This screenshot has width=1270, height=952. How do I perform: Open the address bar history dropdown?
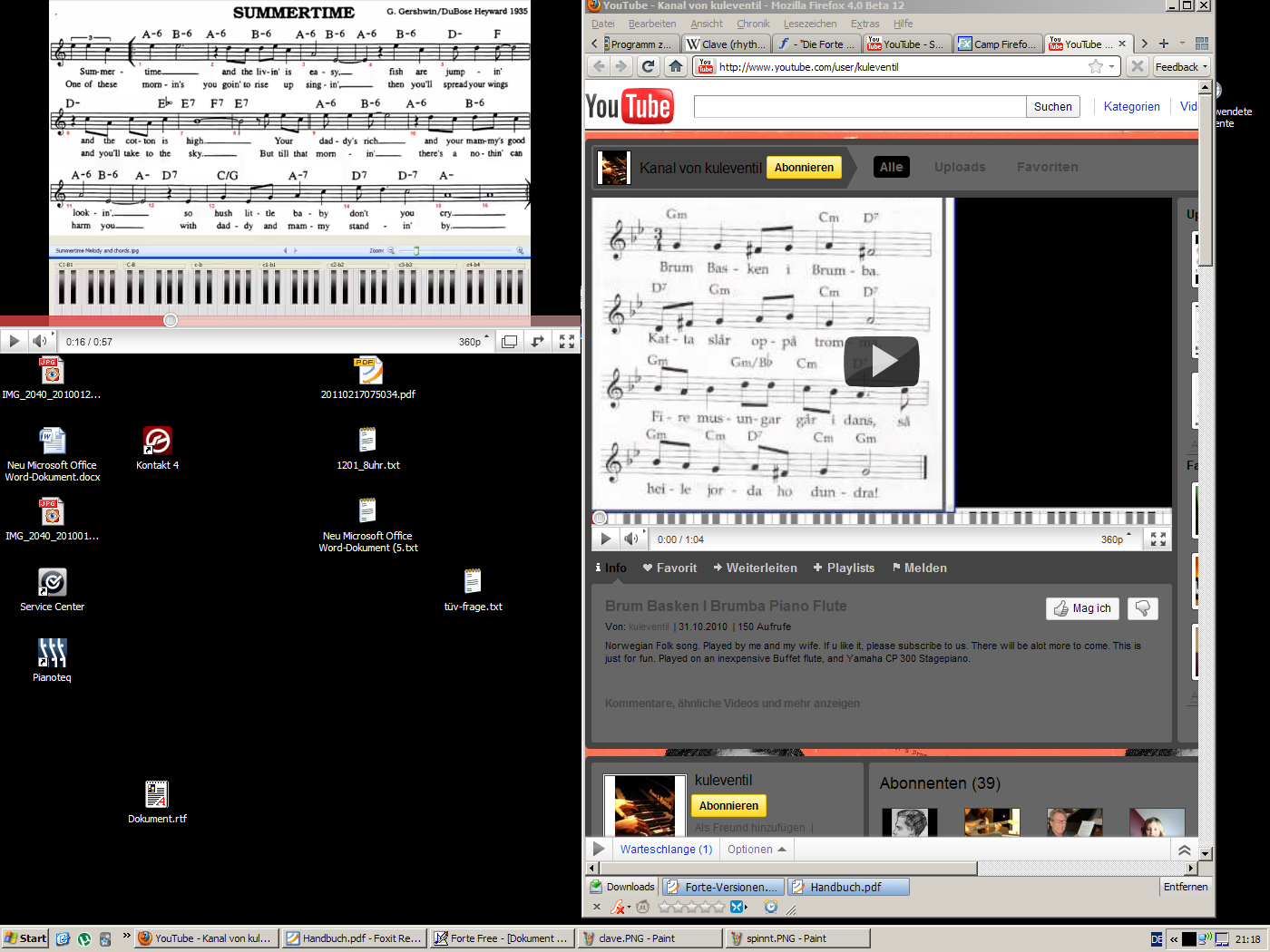(x=1112, y=66)
